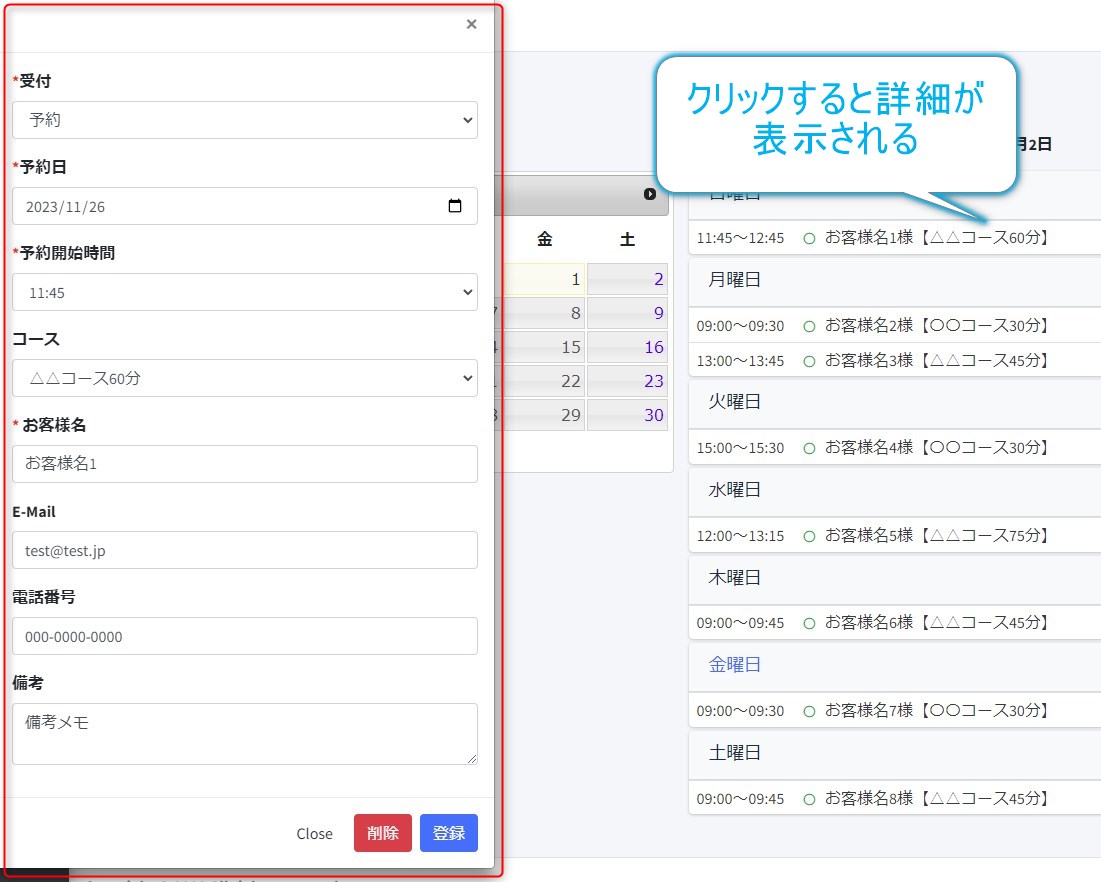The image size is (1101, 882).
Task: Open the date picker calendar icon in 予約日 field
Action: pos(456,206)
